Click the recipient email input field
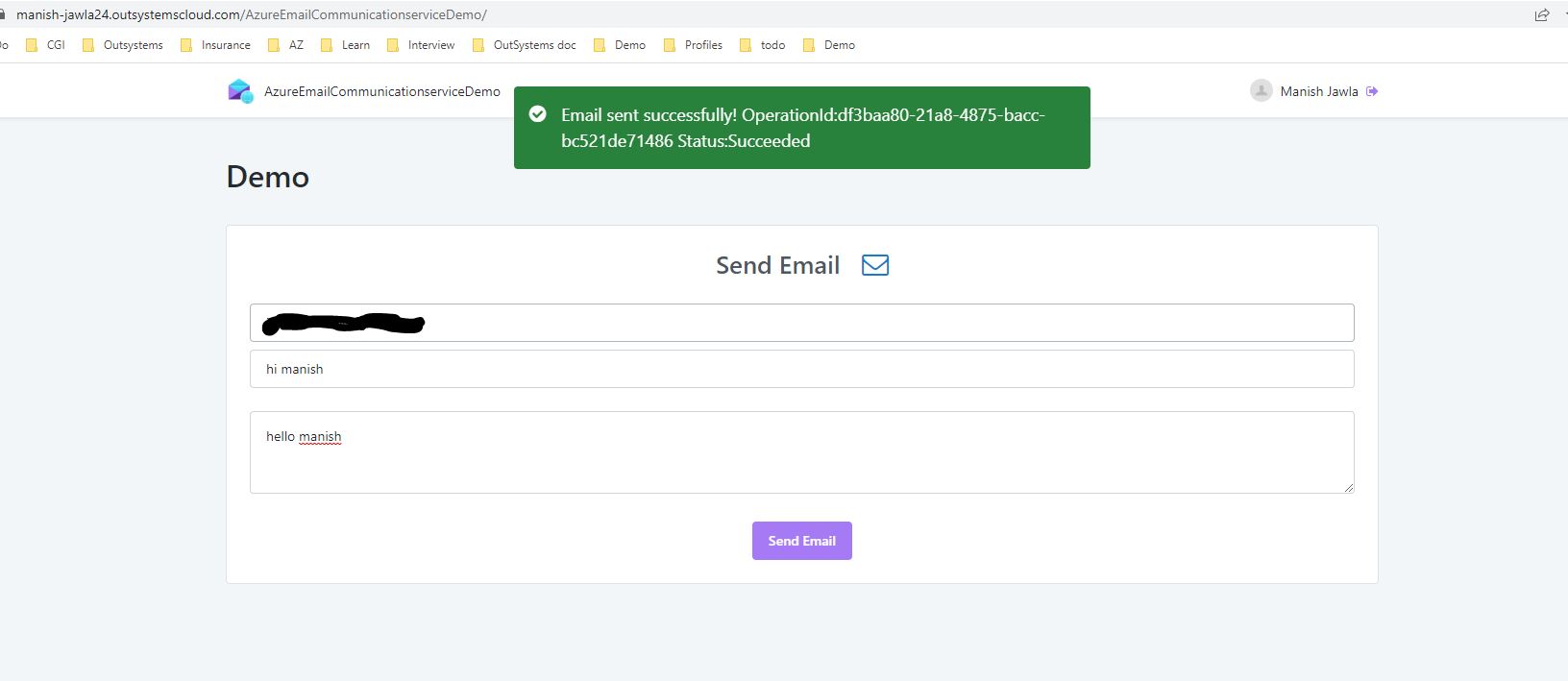 tap(802, 323)
